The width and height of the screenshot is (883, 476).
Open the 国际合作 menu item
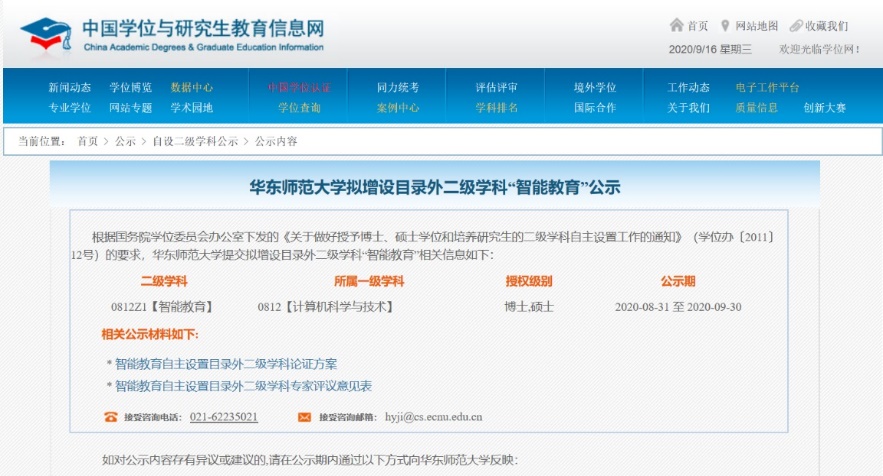(x=595, y=108)
